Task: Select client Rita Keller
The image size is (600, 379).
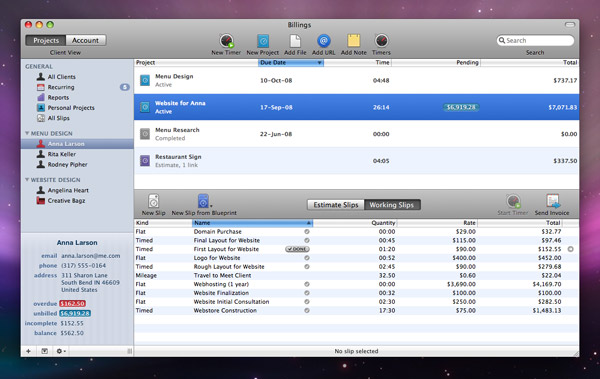Action: tap(62, 154)
